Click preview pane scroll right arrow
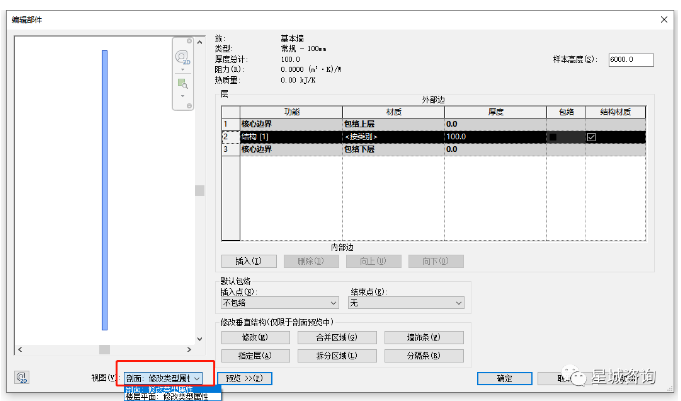681x401 pixels. [x=189, y=349]
